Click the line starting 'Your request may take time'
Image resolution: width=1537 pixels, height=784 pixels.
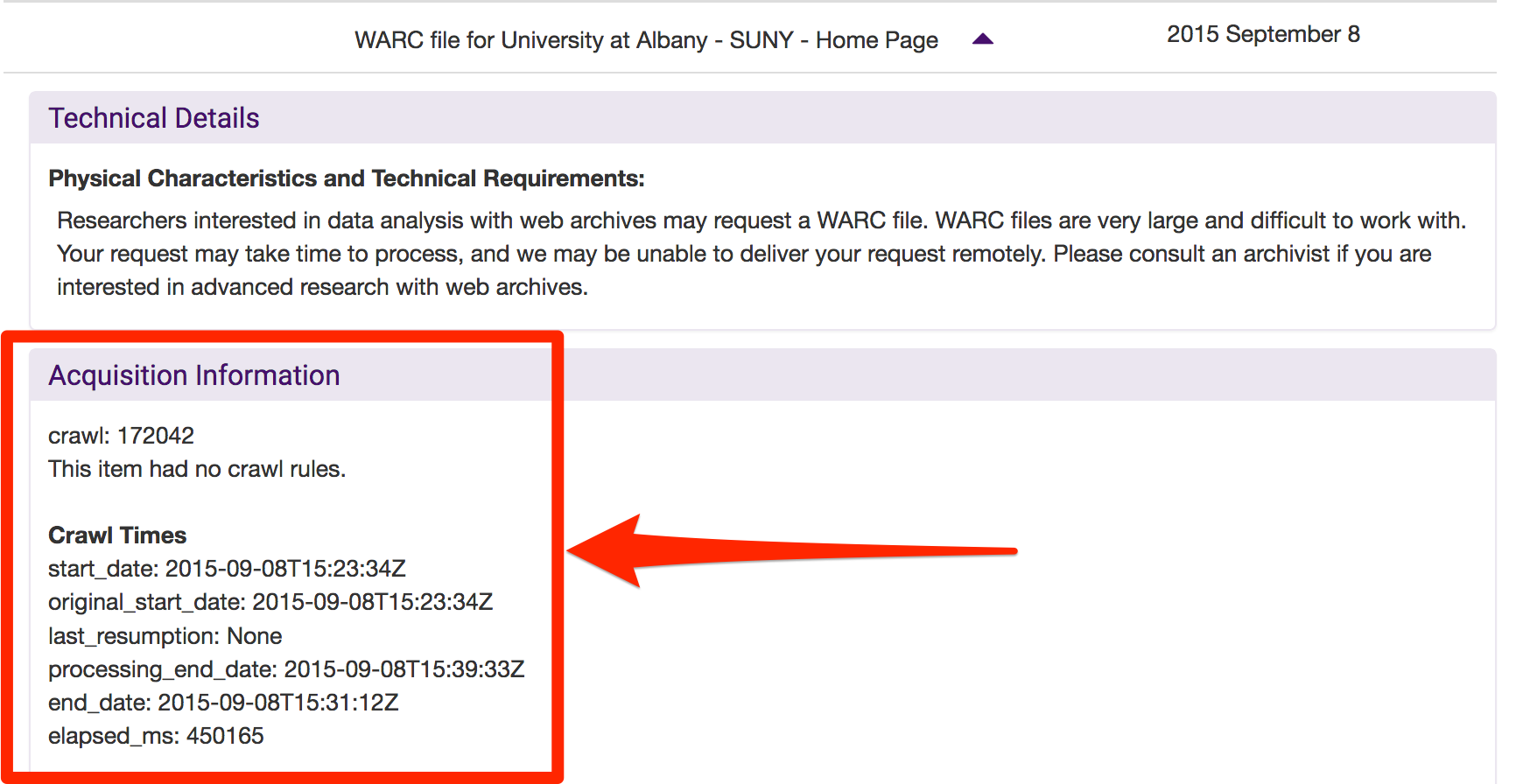click(x=743, y=254)
